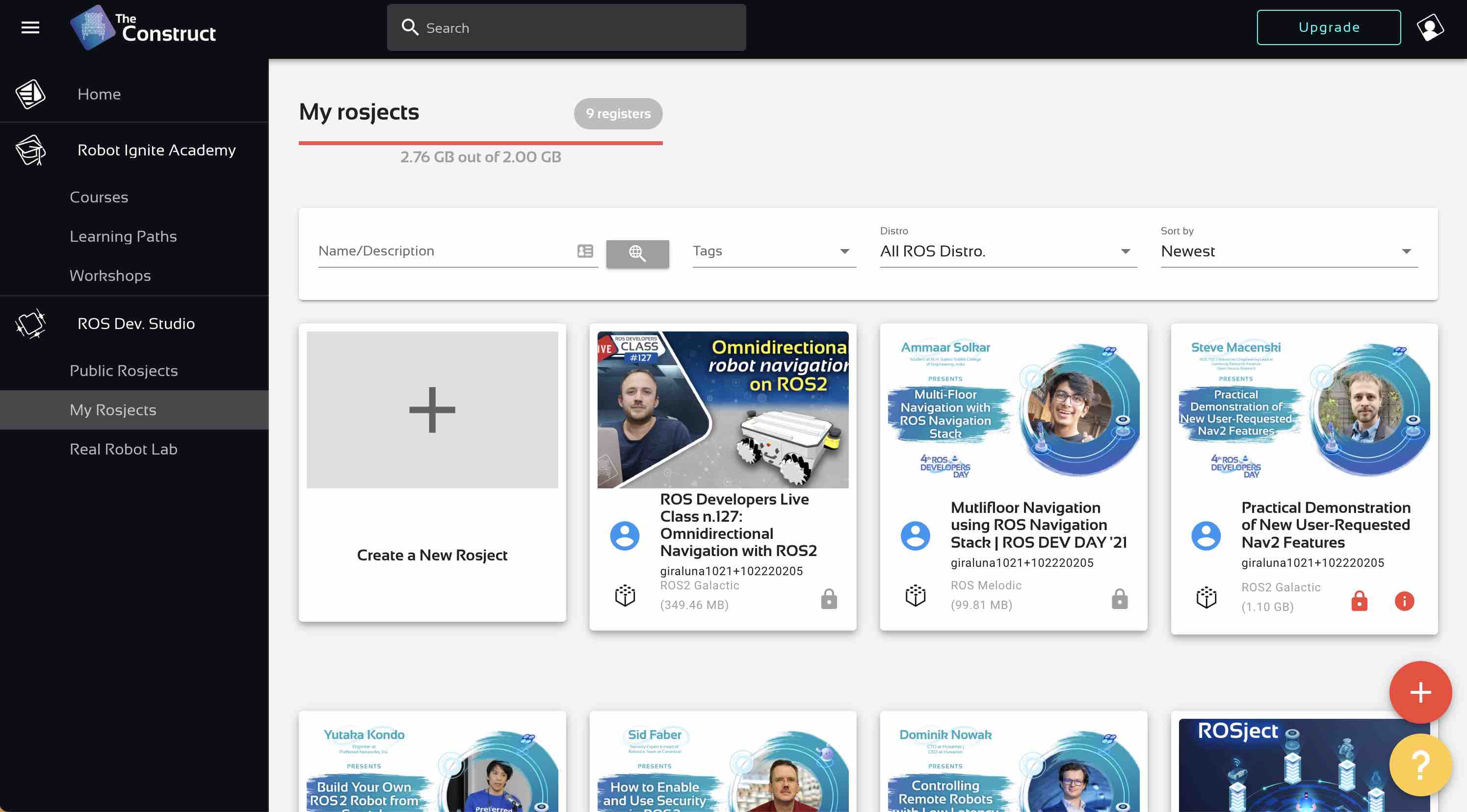This screenshot has width=1467, height=812.
Task: Click the Home sidebar icon
Action: pos(30,94)
